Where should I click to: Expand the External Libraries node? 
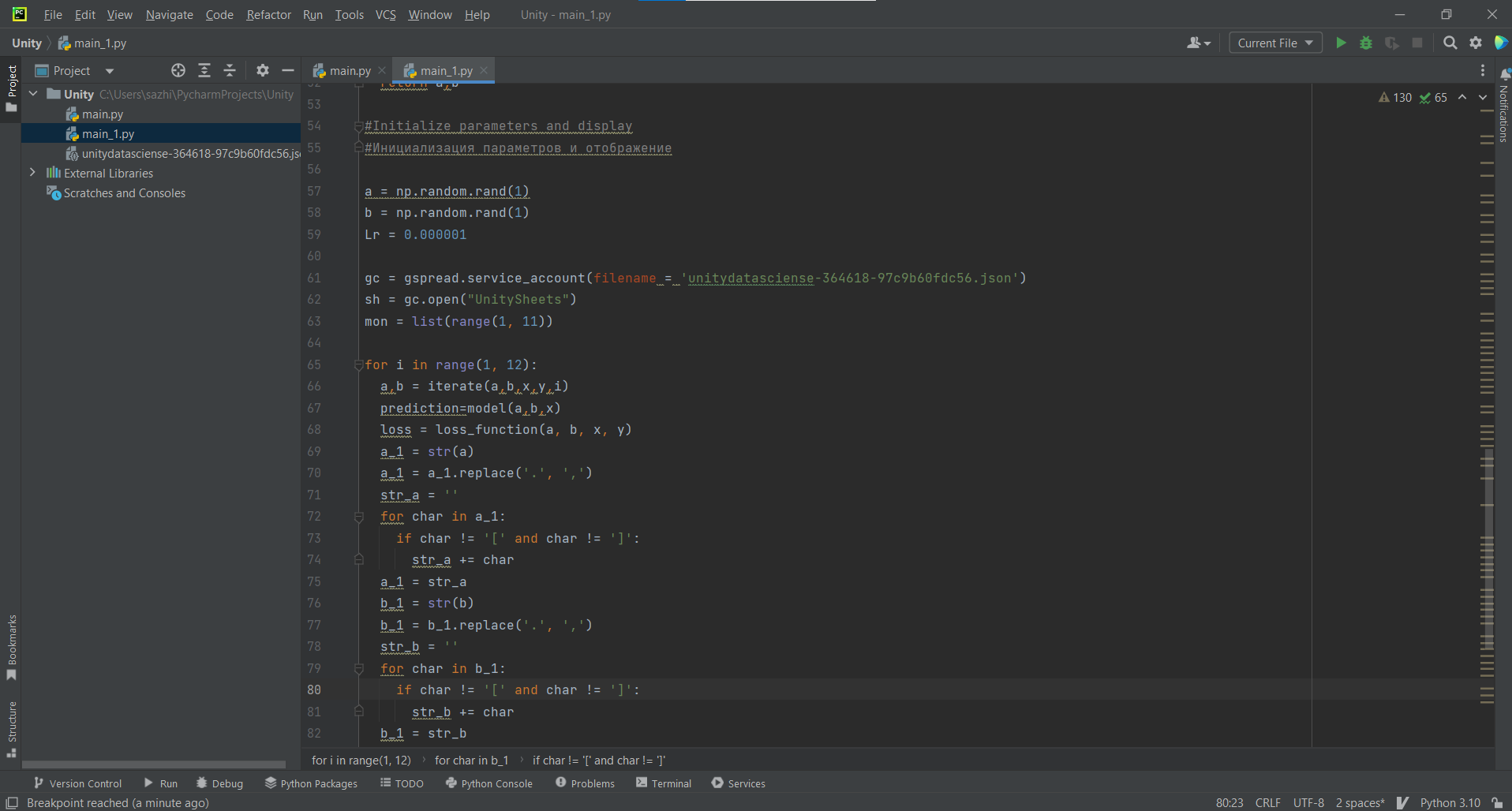tap(33, 173)
